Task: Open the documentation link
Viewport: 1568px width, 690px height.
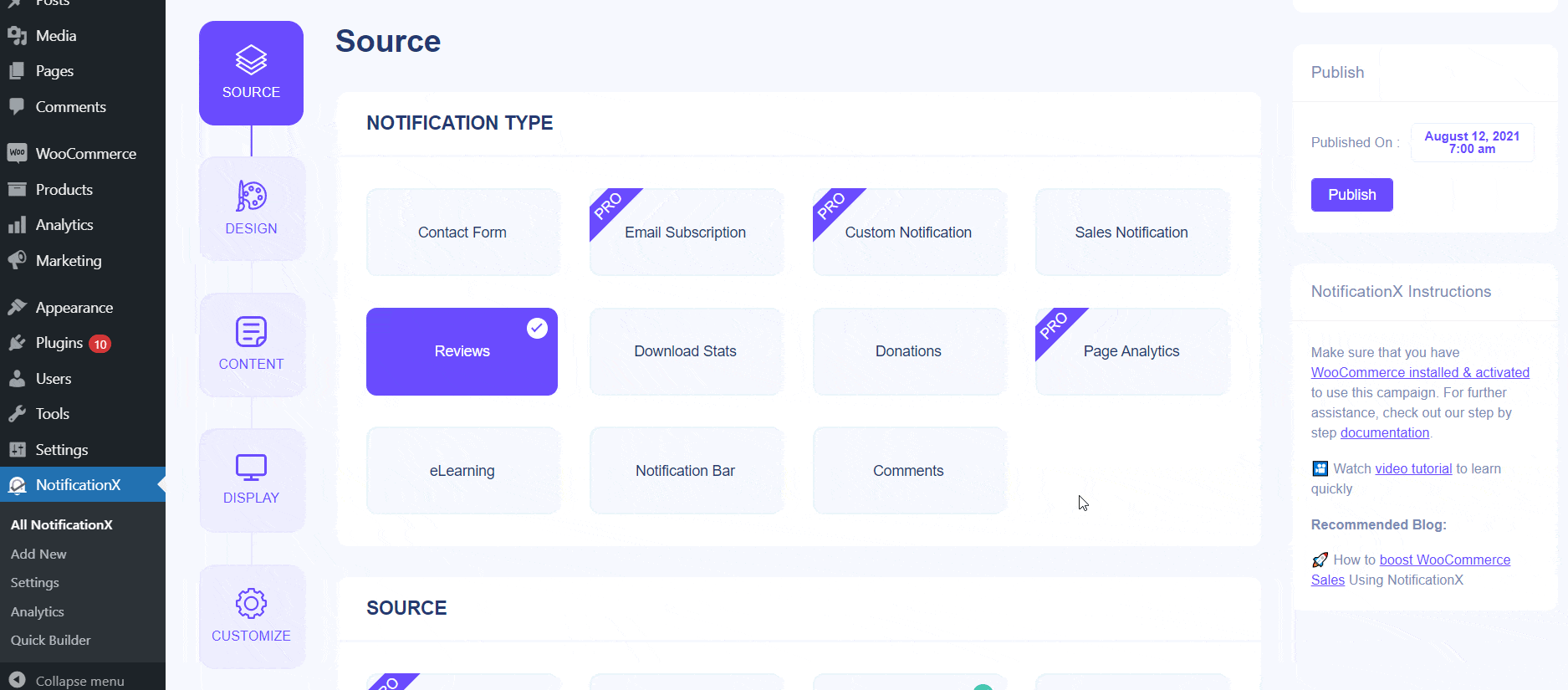Action: pos(1385,432)
